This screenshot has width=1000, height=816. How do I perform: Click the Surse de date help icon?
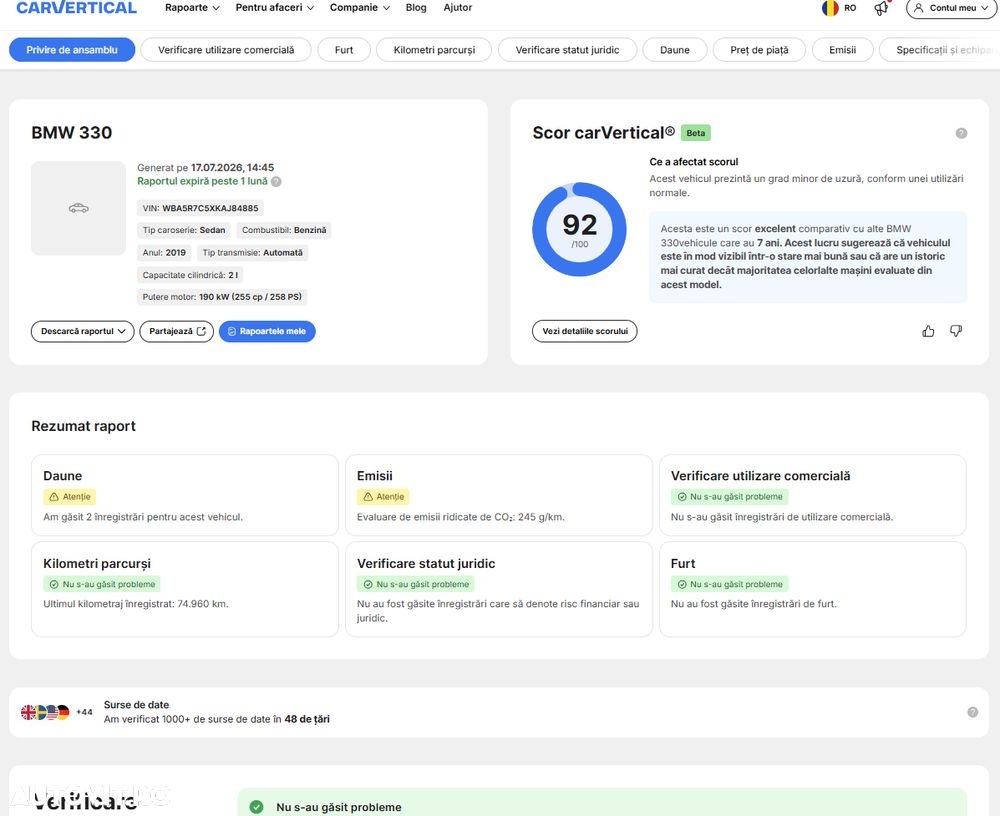(973, 712)
